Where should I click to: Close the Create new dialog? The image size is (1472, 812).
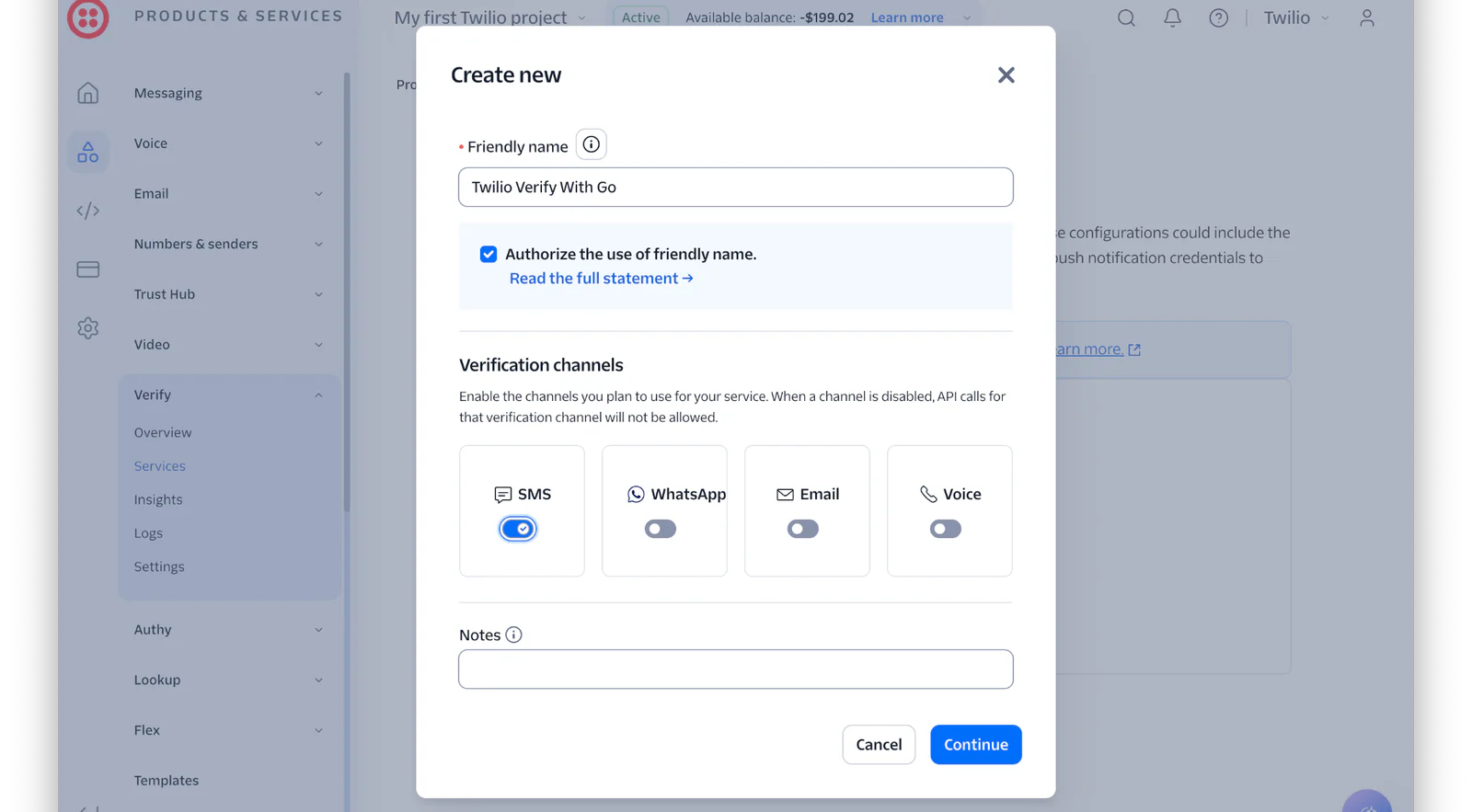pos(1006,74)
